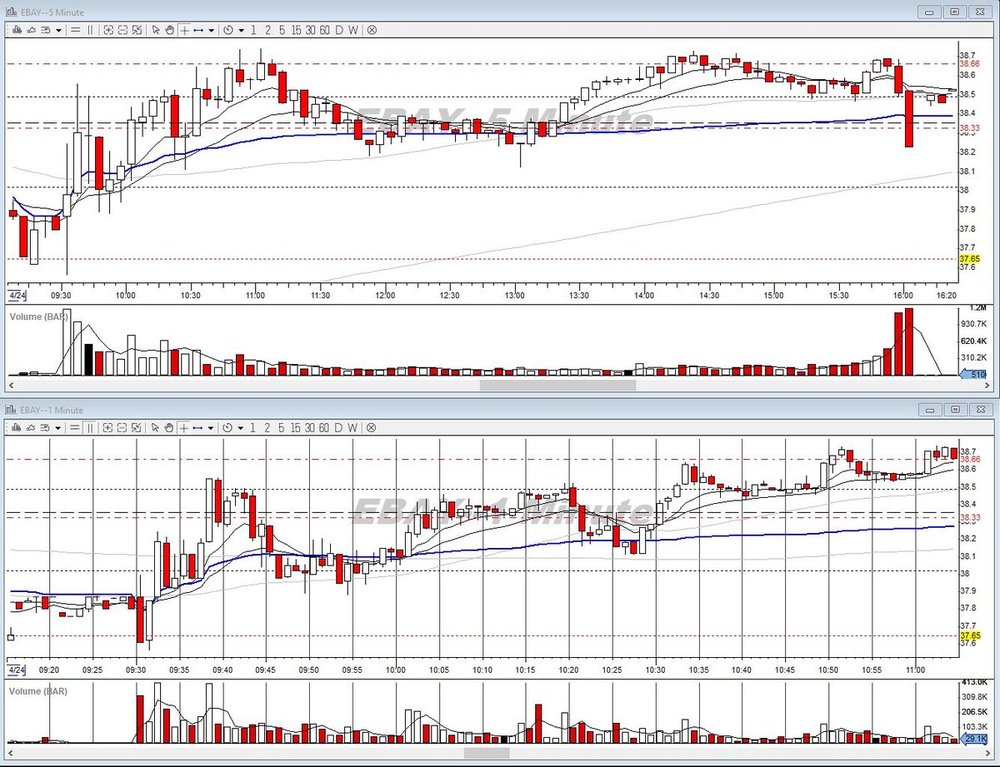
Task: Click the Volume (BAR) label in 5 Minute window
Action: coord(39,316)
